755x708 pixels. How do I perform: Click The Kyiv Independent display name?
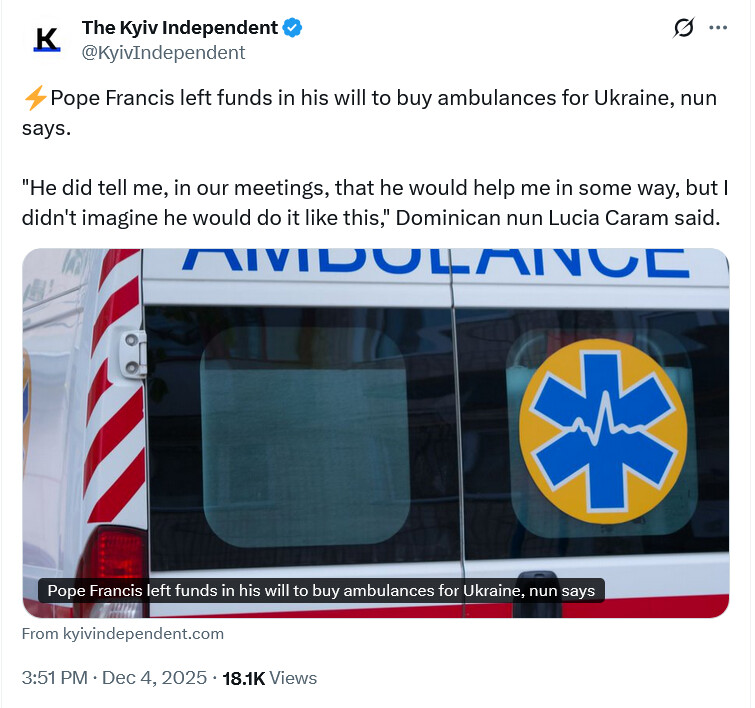(180, 27)
